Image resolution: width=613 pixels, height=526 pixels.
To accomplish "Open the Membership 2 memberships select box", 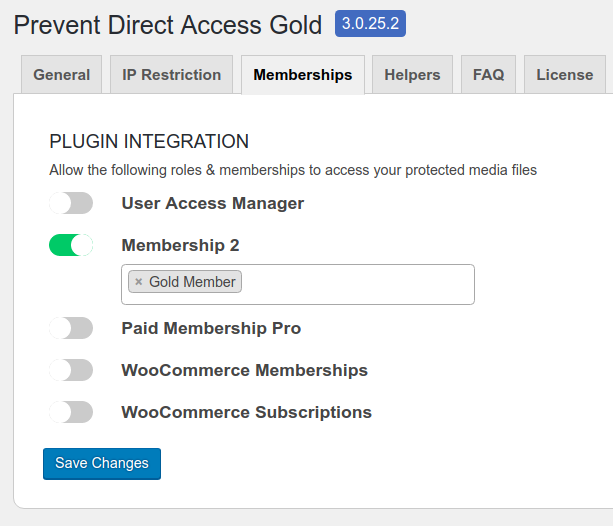I will (x=298, y=284).
